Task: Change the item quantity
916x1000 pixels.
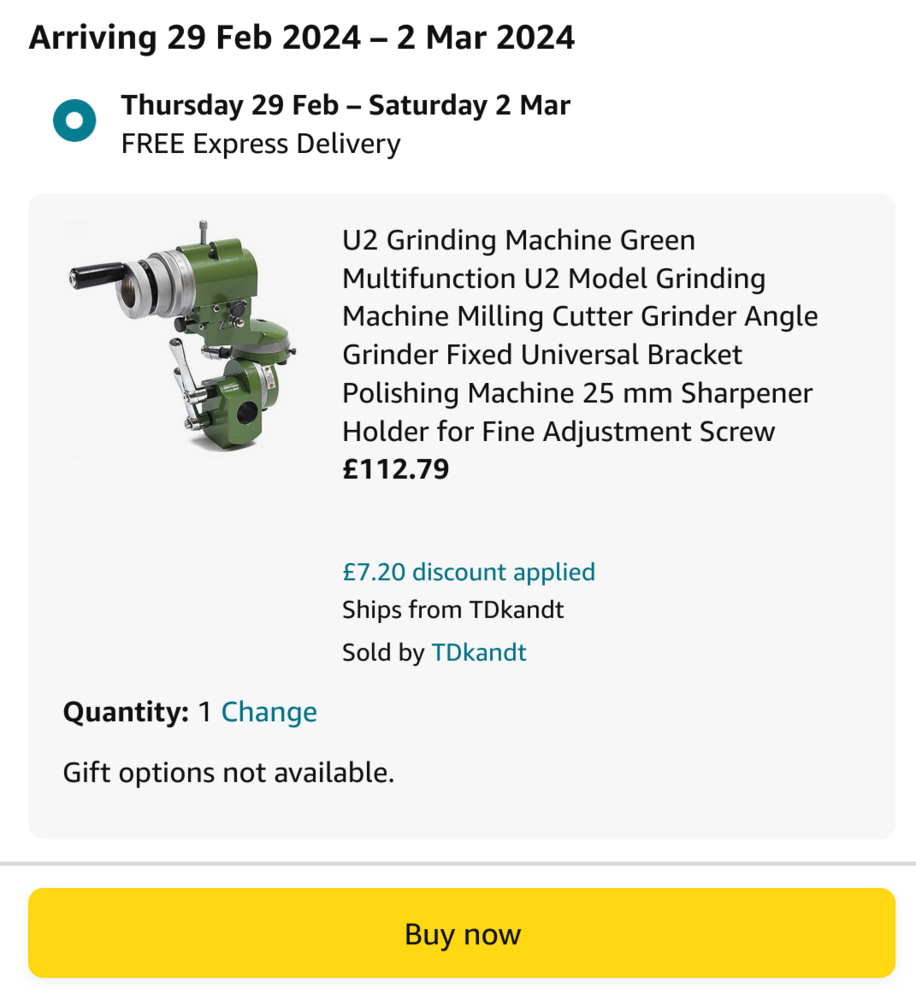Action: pyautogui.click(x=269, y=712)
